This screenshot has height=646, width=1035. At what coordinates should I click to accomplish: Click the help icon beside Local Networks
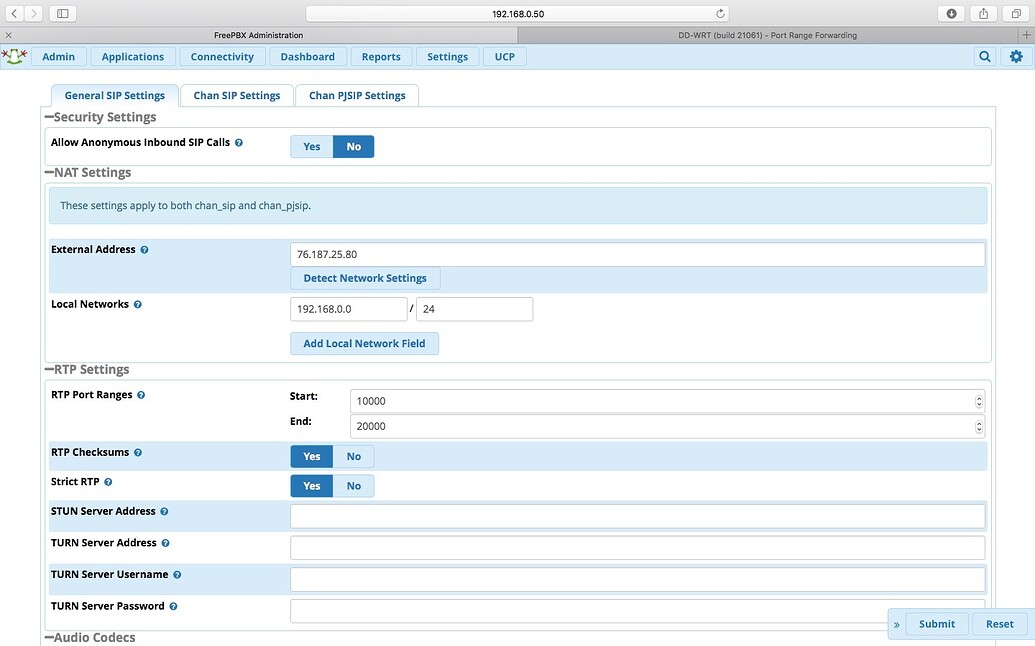click(x=138, y=304)
